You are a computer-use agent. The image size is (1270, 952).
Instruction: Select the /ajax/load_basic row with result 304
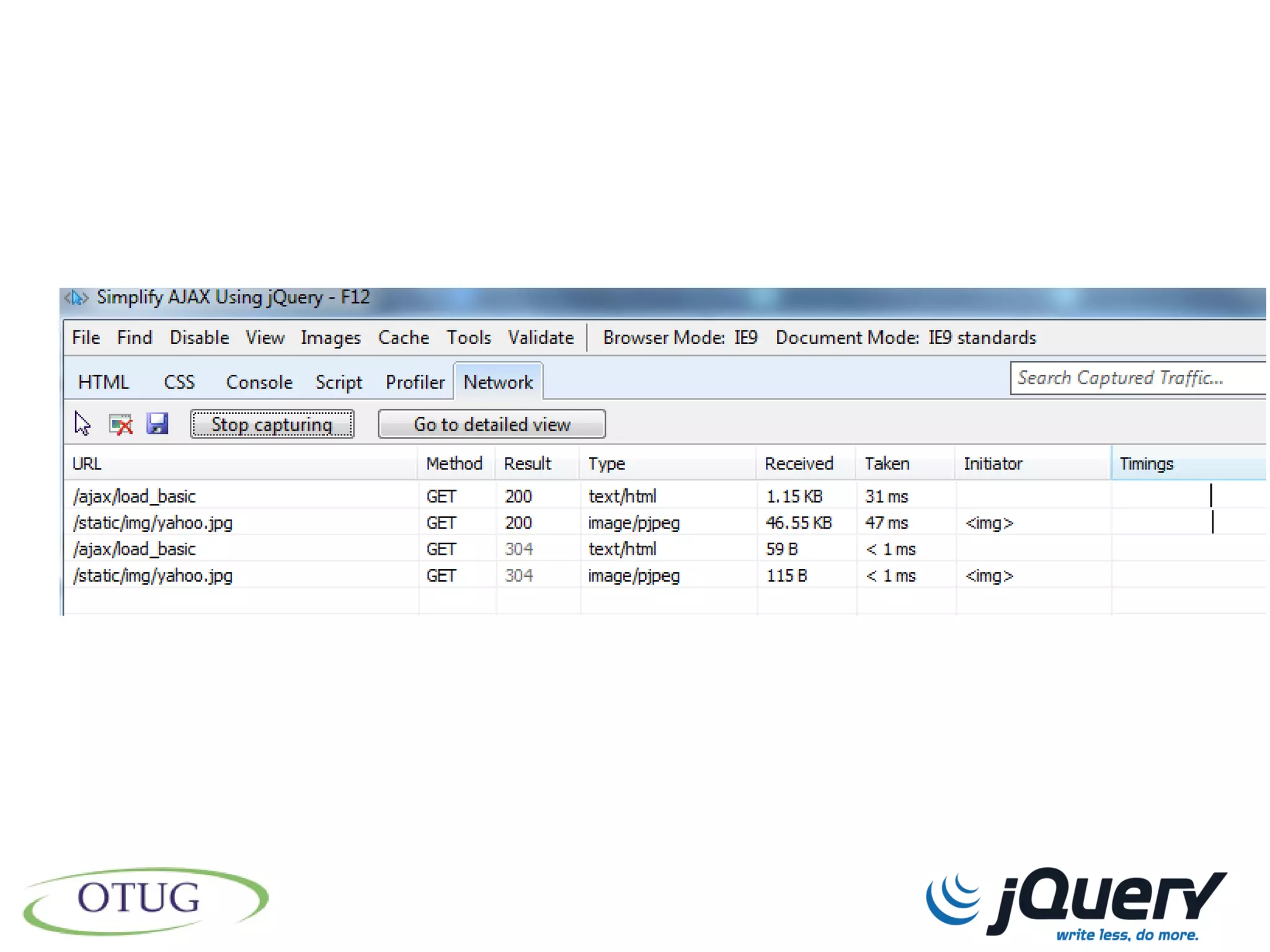pyautogui.click(x=665, y=549)
